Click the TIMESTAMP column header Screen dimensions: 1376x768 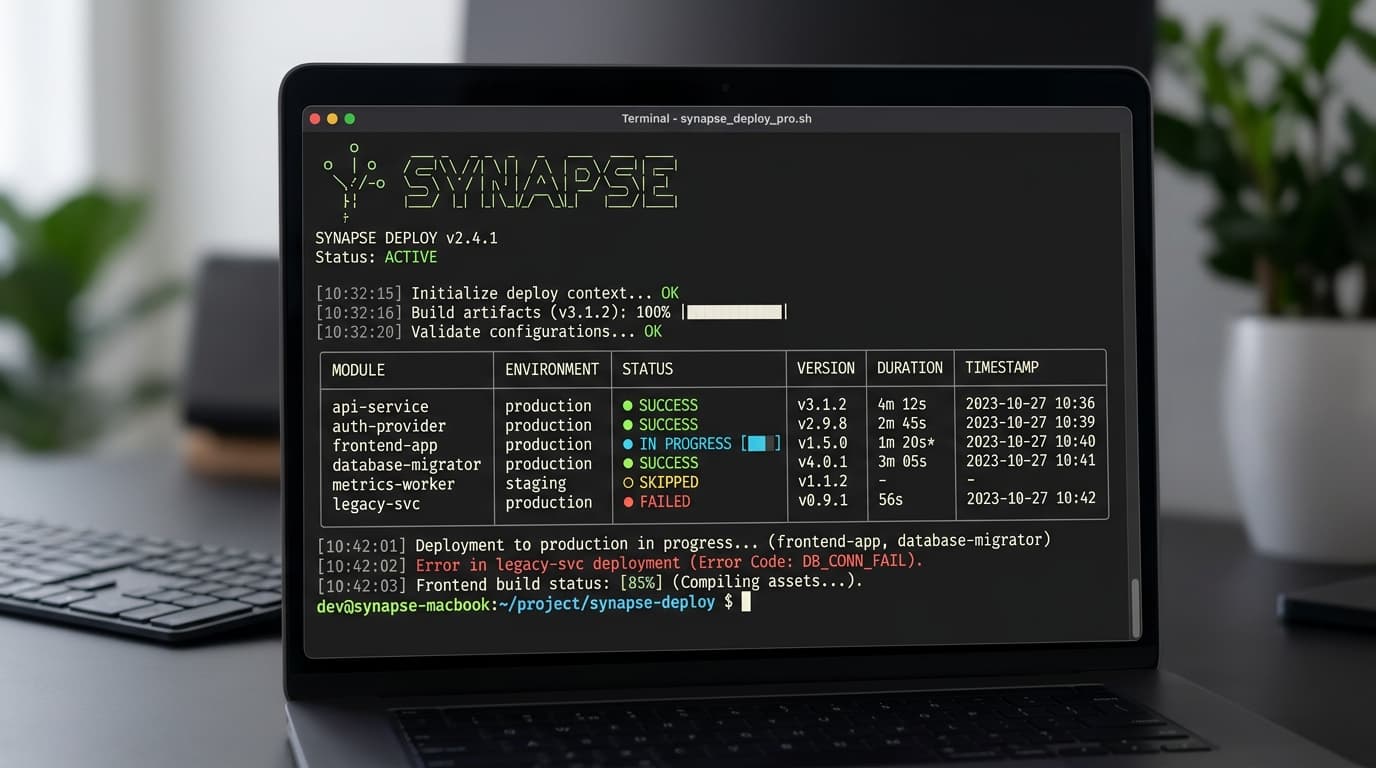tap(1002, 367)
